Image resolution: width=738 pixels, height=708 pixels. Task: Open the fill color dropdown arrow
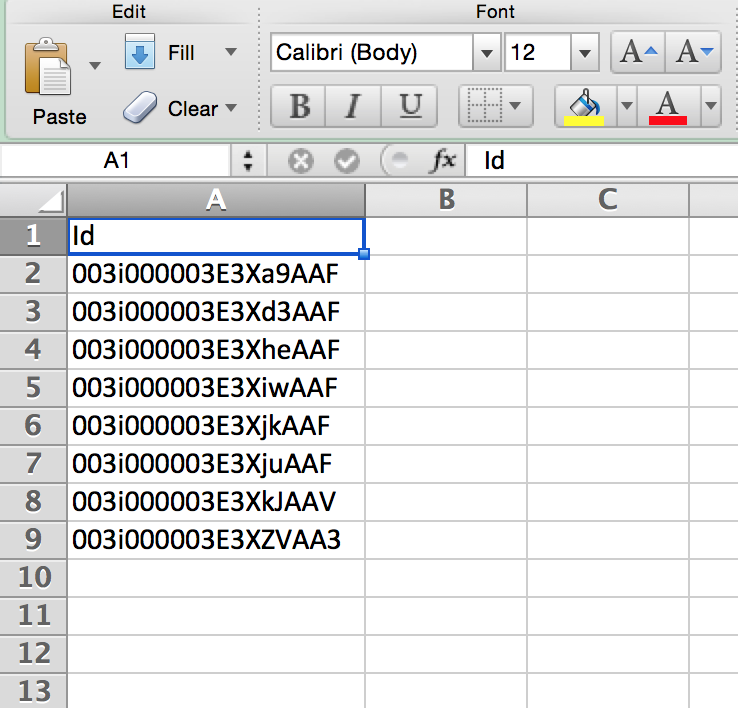pos(626,105)
